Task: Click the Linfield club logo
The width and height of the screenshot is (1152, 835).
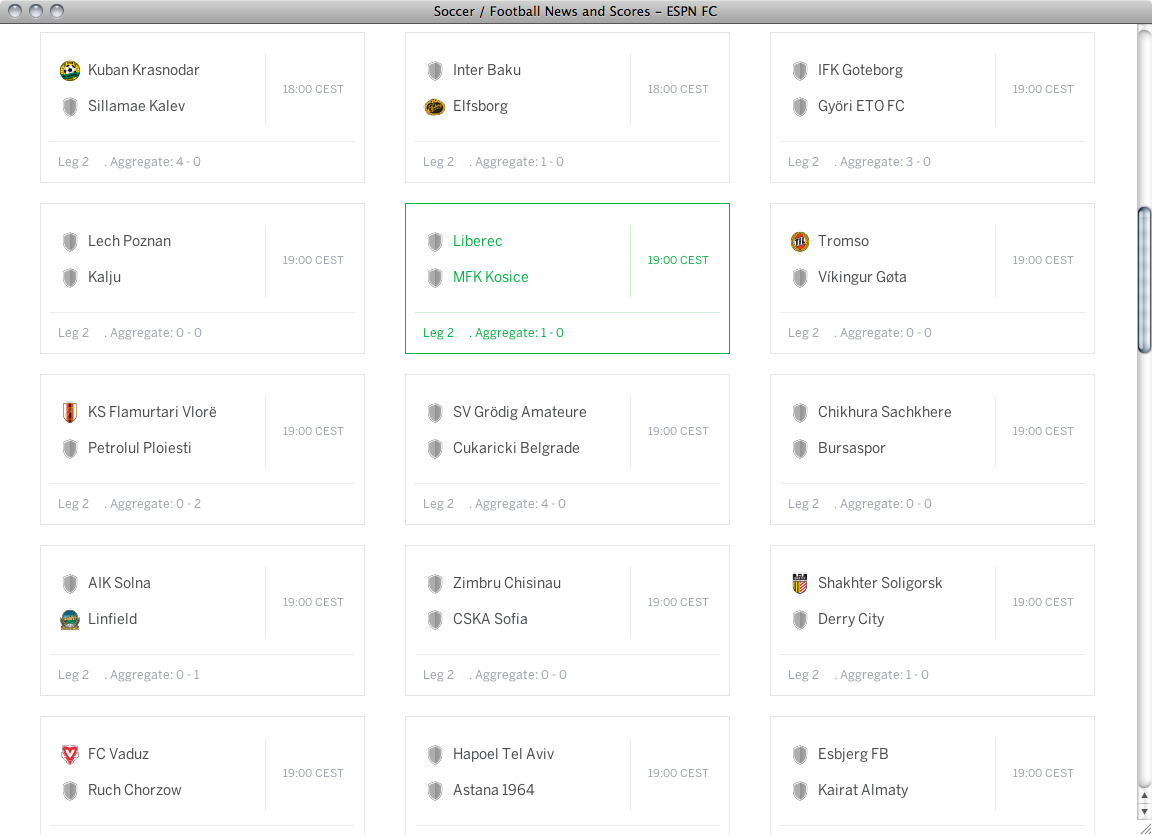Action: point(70,619)
